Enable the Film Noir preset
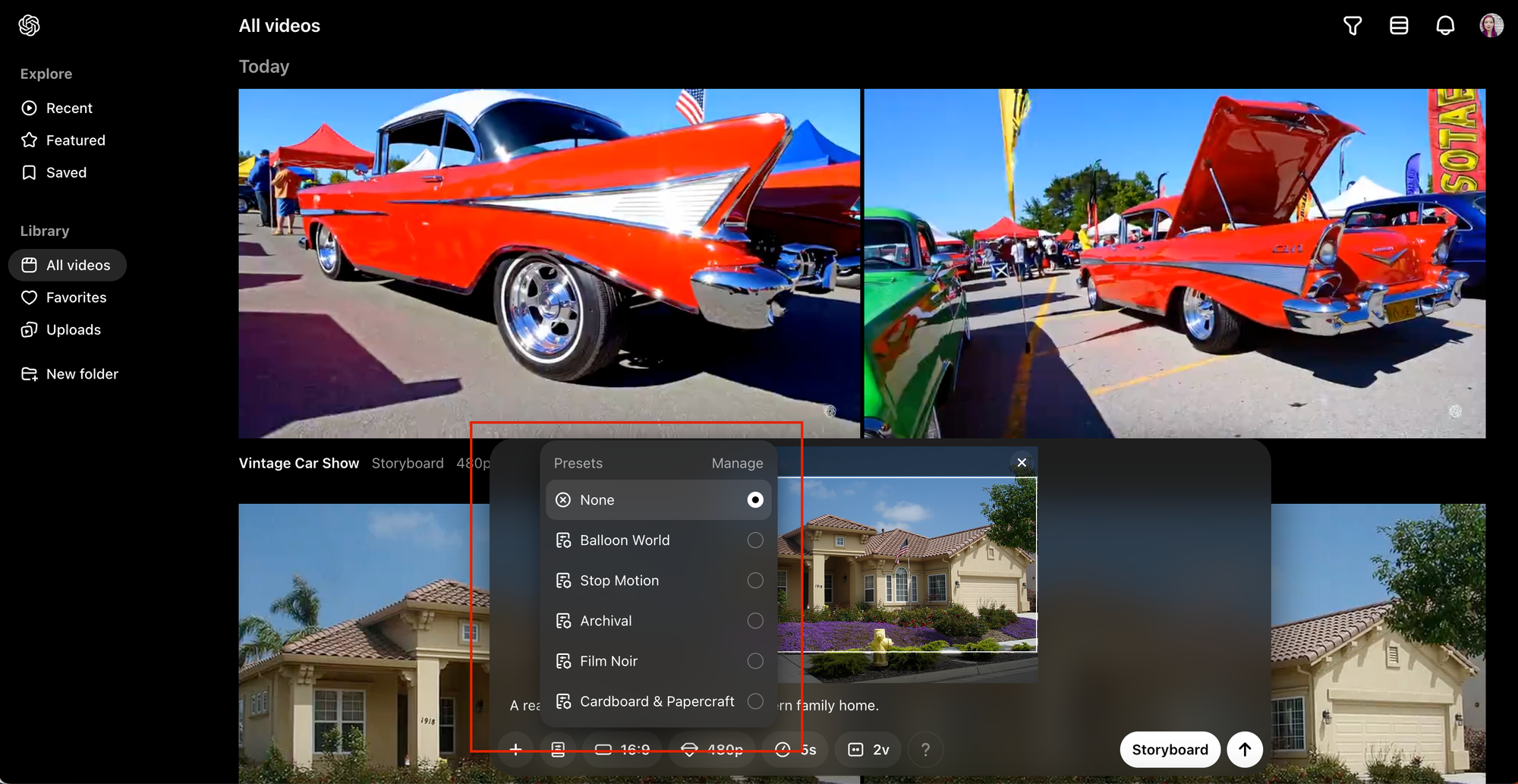The height and width of the screenshot is (784, 1518). point(659,661)
